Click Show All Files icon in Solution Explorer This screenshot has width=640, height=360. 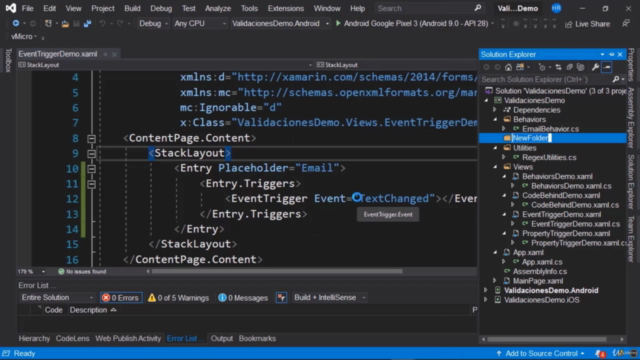580,67
